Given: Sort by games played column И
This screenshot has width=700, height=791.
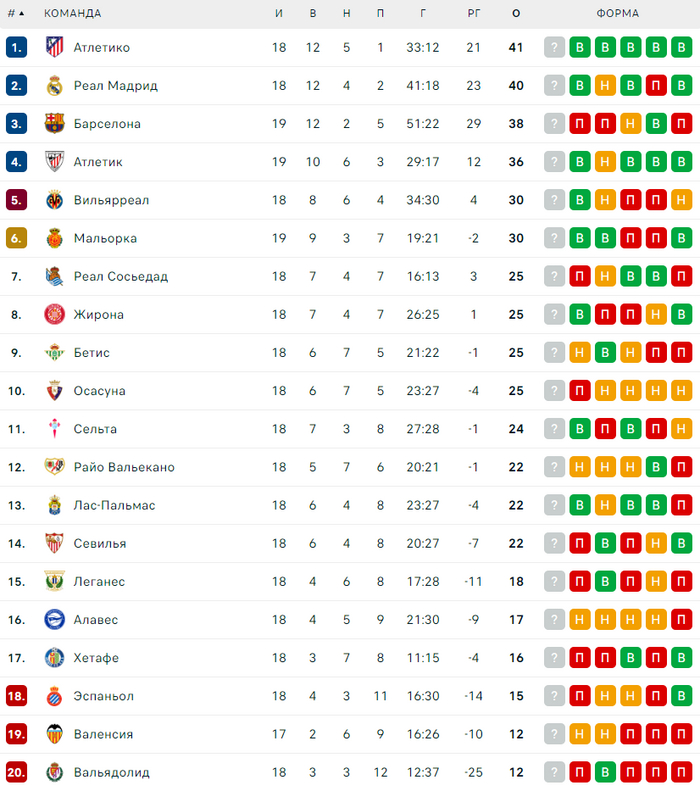Looking at the screenshot, I should 279,14.
